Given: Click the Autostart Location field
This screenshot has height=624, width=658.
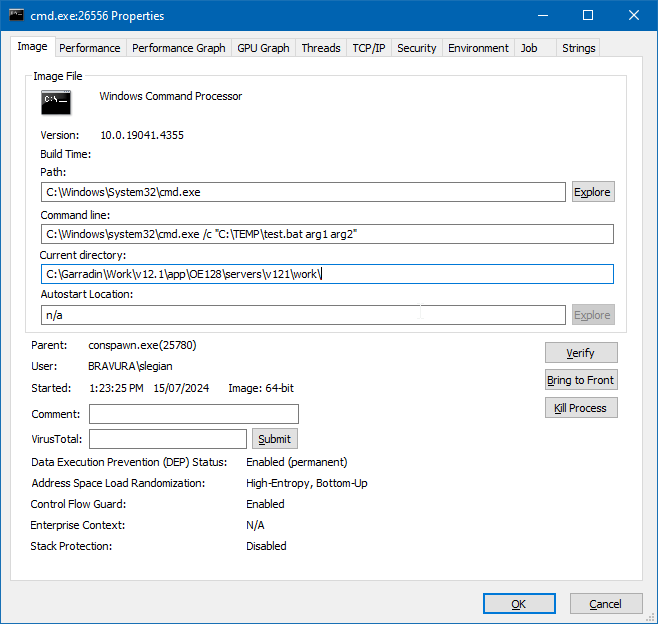Looking at the screenshot, I should click(x=303, y=315).
